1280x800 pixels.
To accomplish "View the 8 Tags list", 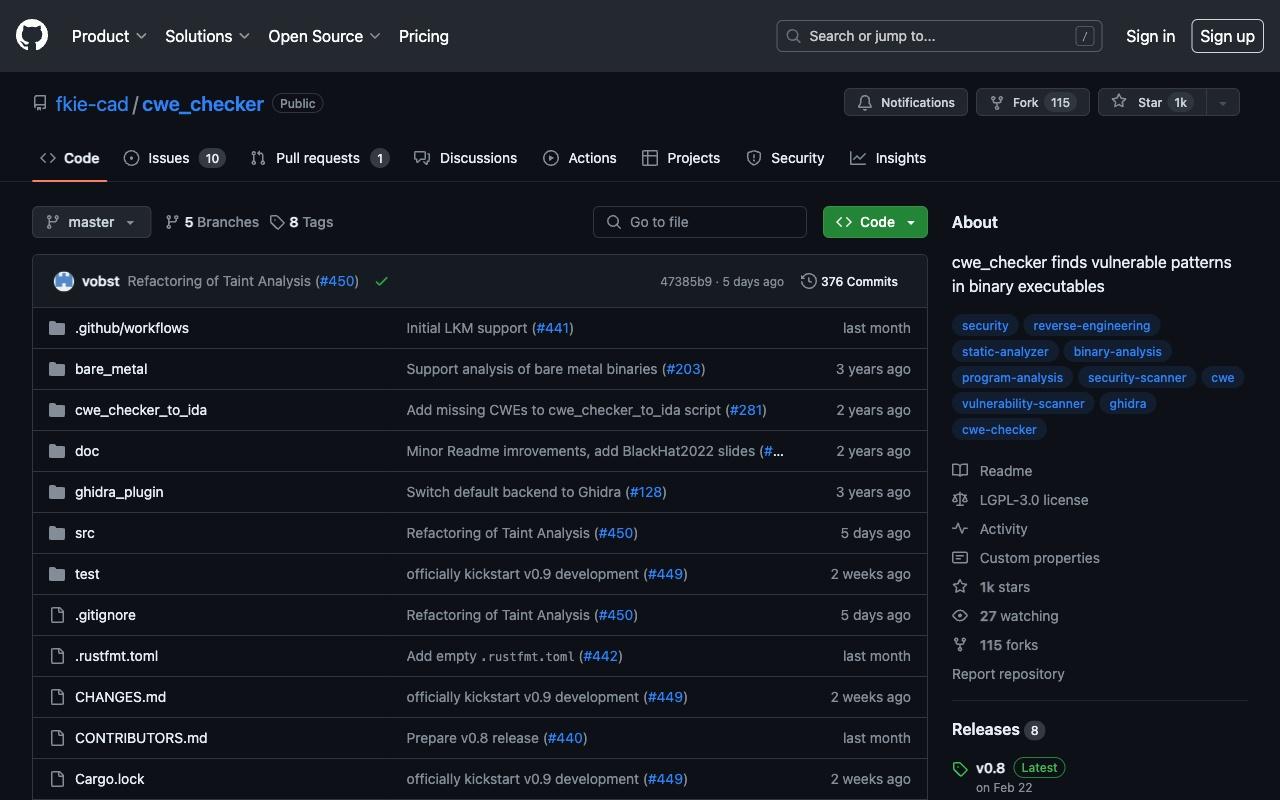I will point(302,222).
